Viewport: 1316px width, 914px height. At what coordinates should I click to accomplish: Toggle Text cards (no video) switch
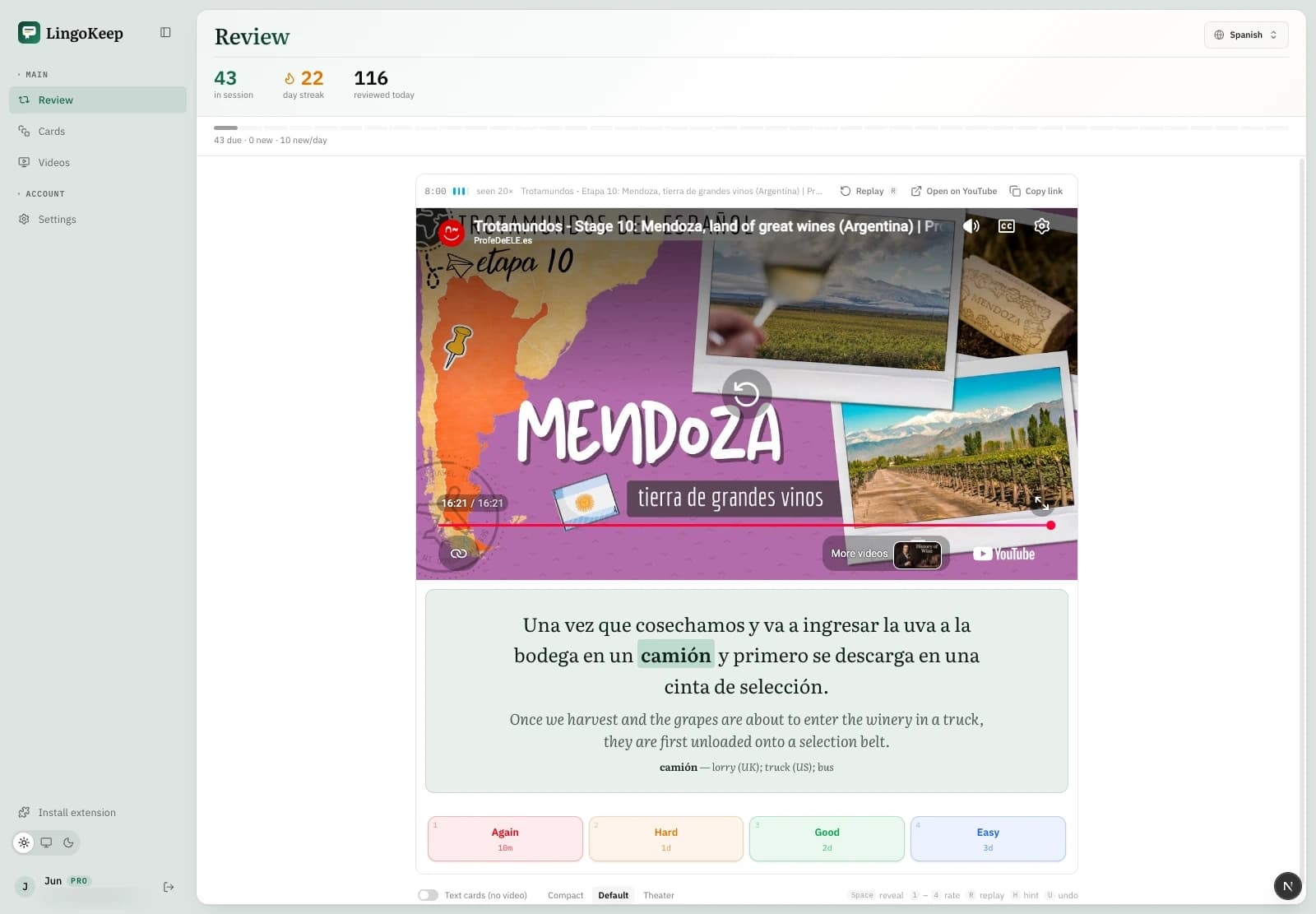click(428, 895)
